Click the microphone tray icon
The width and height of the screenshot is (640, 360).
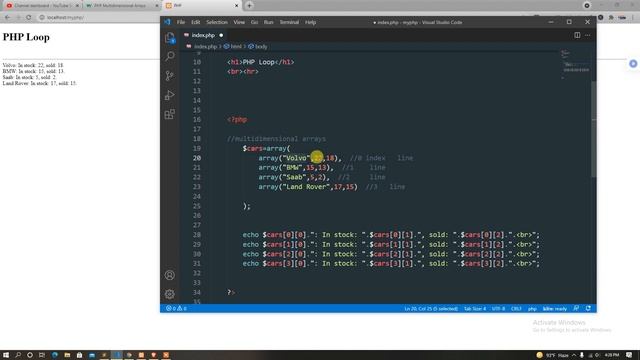[582, 355]
